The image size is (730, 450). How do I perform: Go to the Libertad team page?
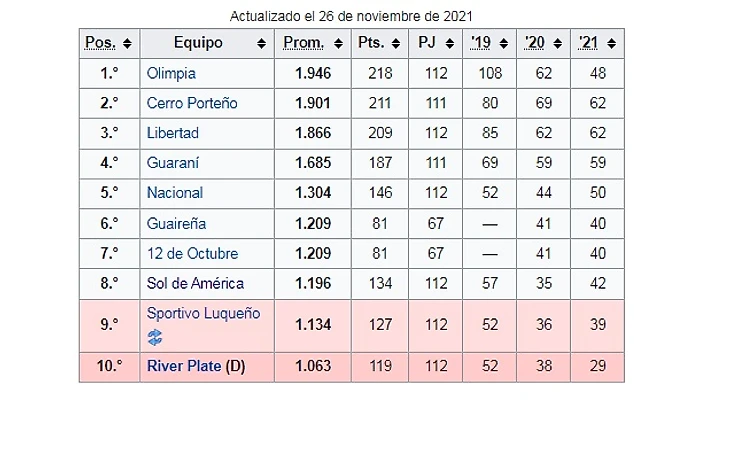[x=173, y=133]
